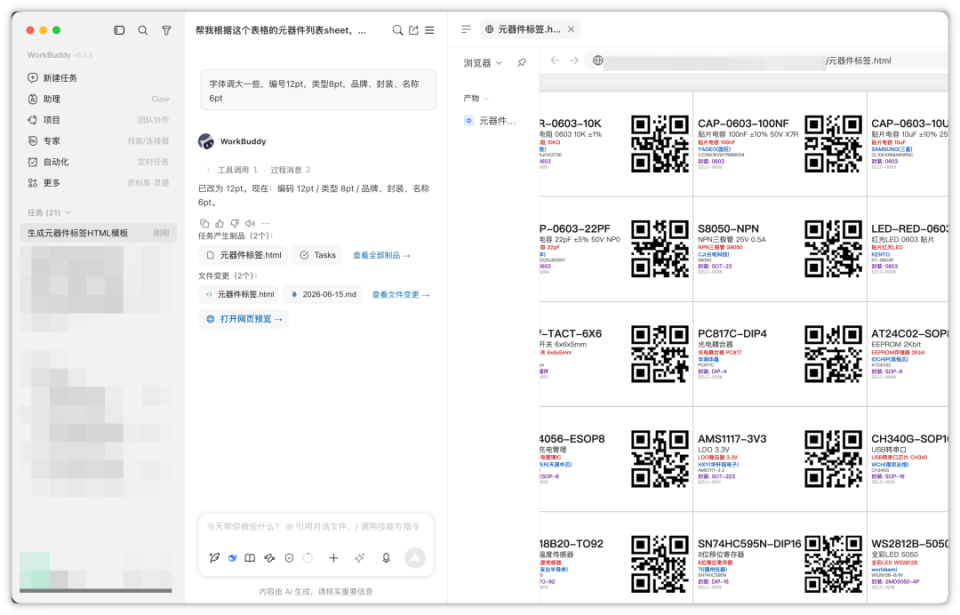
Task: Add attachment with plus icon
Action: (x=334, y=558)
